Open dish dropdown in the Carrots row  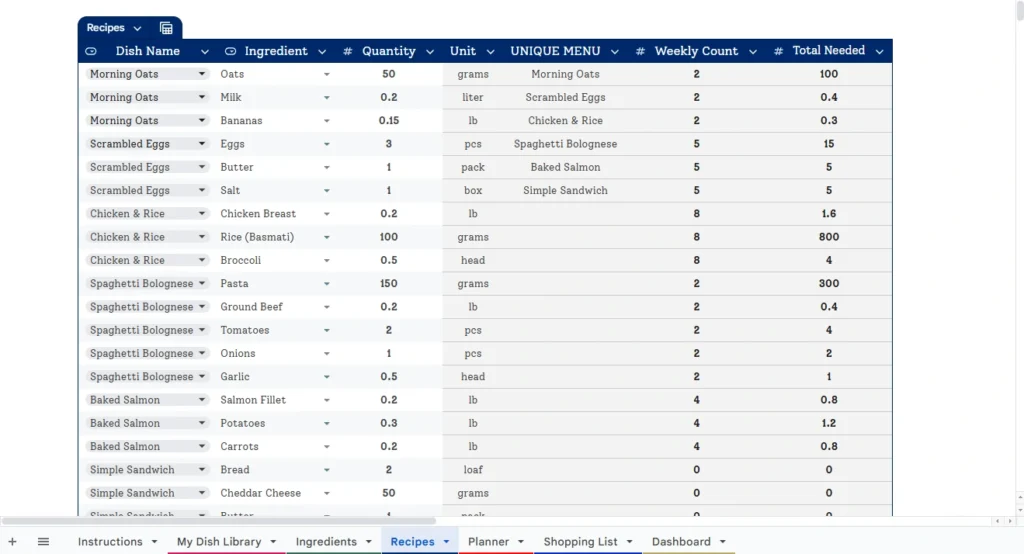202,446
